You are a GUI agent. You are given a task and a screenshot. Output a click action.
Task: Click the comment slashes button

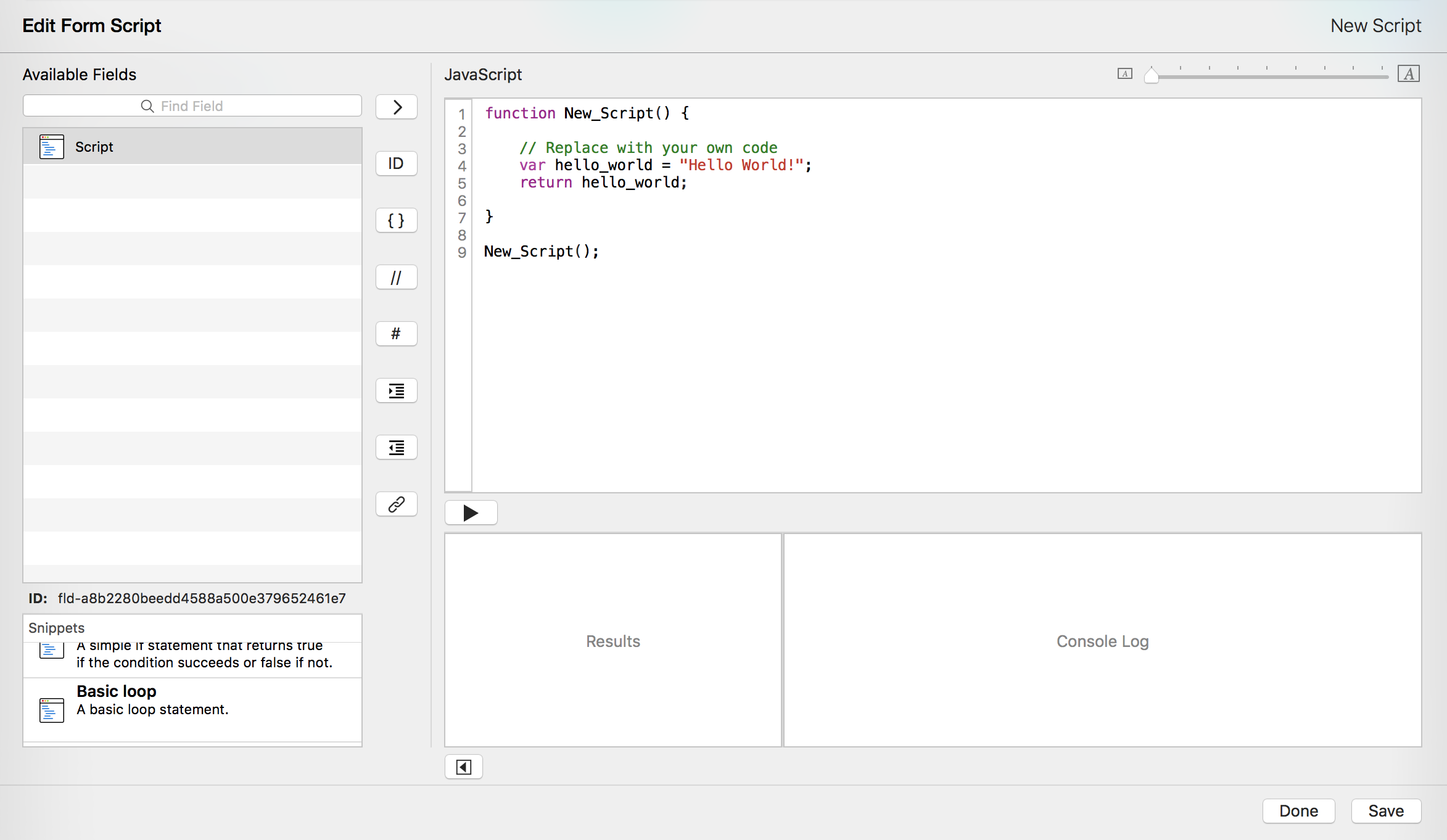(x=397, y=278)
